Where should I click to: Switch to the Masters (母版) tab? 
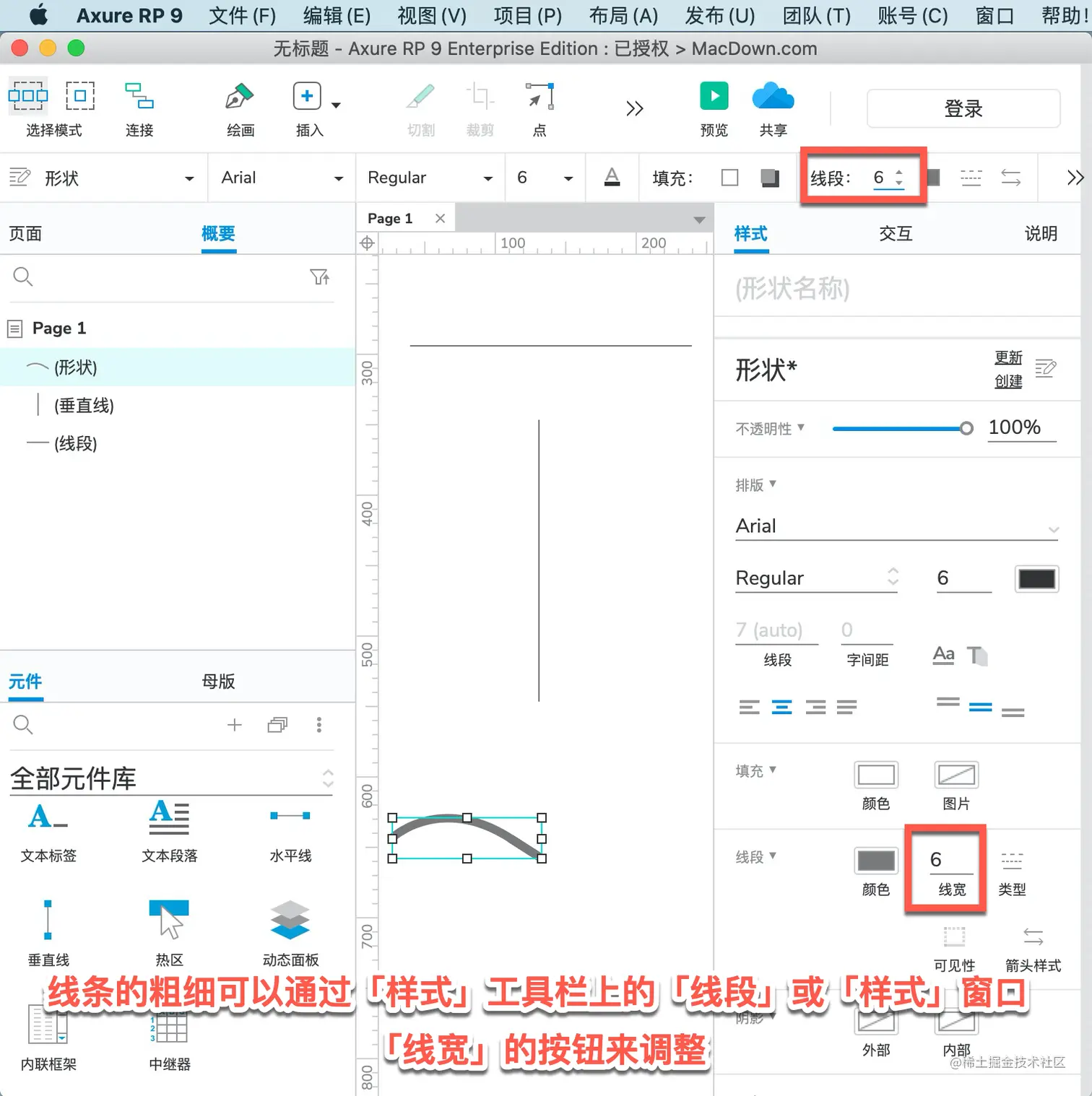[x=218, y=681]
